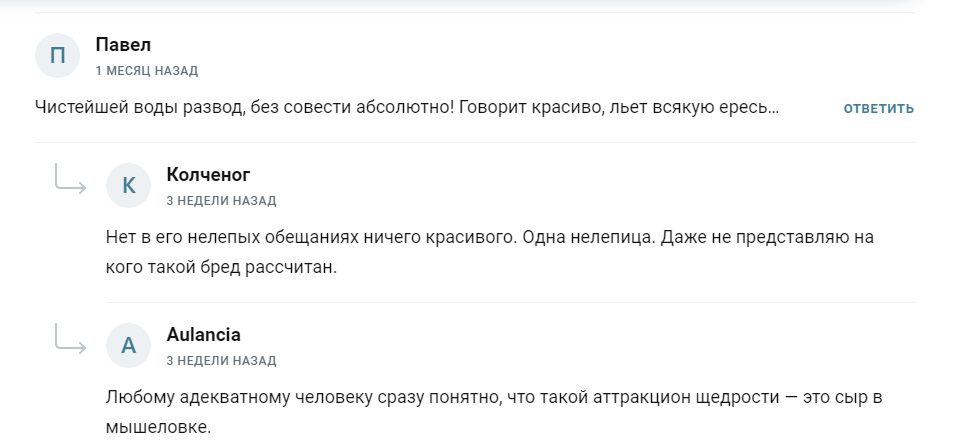Open the username Колченог
Image resolution: width=955 pixels, height=447 pixels.
pos(208,175)
